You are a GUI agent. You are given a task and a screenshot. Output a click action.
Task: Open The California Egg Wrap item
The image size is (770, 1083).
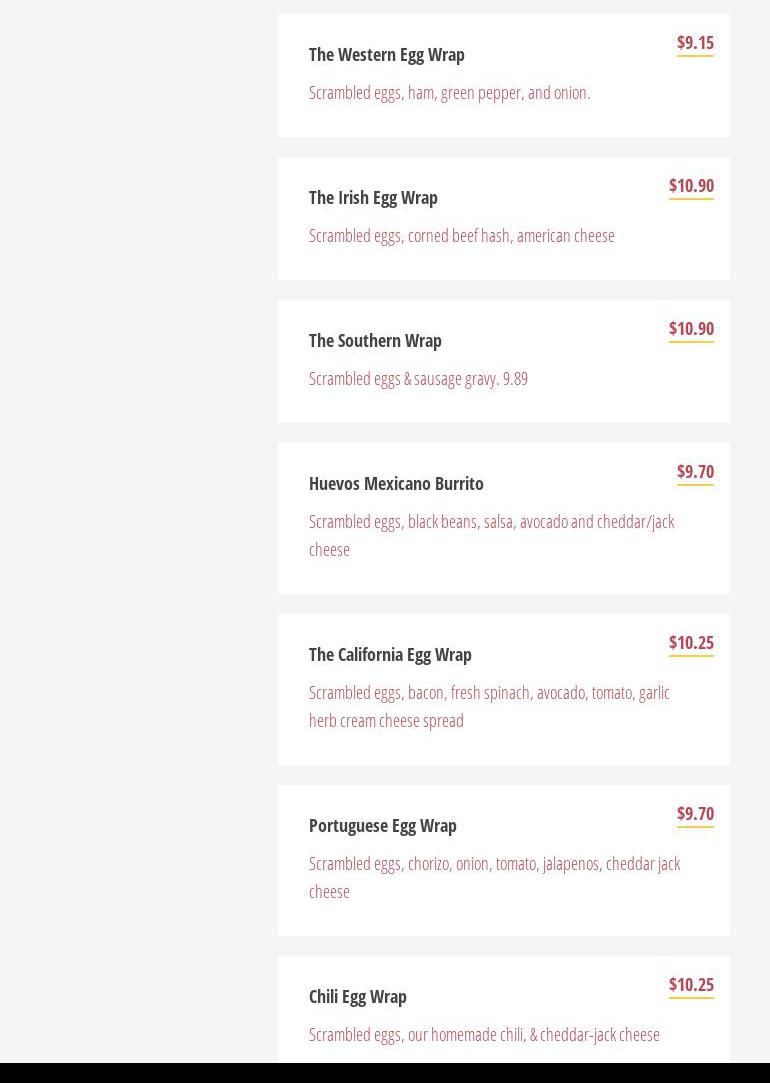(x=390, y=655)
